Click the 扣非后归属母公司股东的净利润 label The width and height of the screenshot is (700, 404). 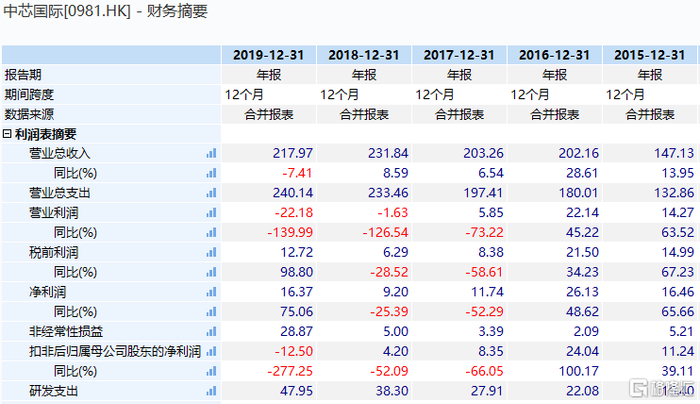point(115,351)
